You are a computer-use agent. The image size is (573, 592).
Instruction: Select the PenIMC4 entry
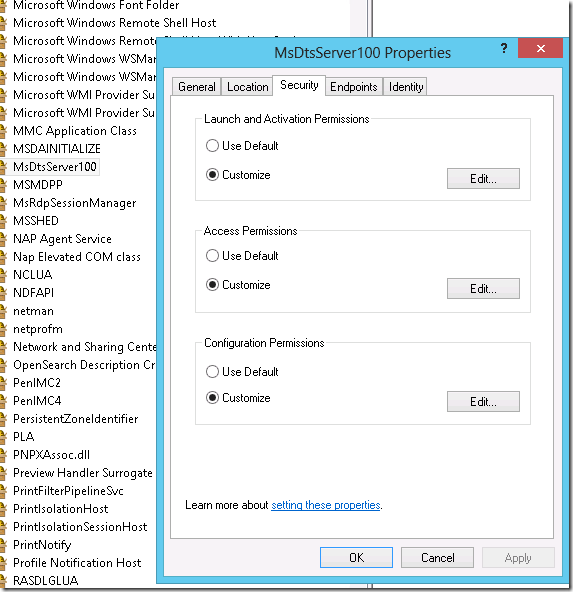[37, 401]
